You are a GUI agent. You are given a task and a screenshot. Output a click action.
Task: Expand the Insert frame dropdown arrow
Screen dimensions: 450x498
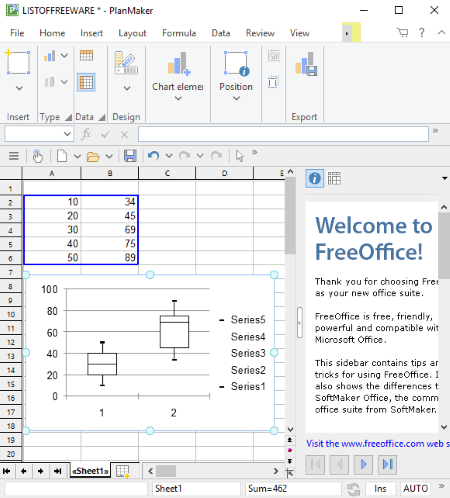coord(19,88)
